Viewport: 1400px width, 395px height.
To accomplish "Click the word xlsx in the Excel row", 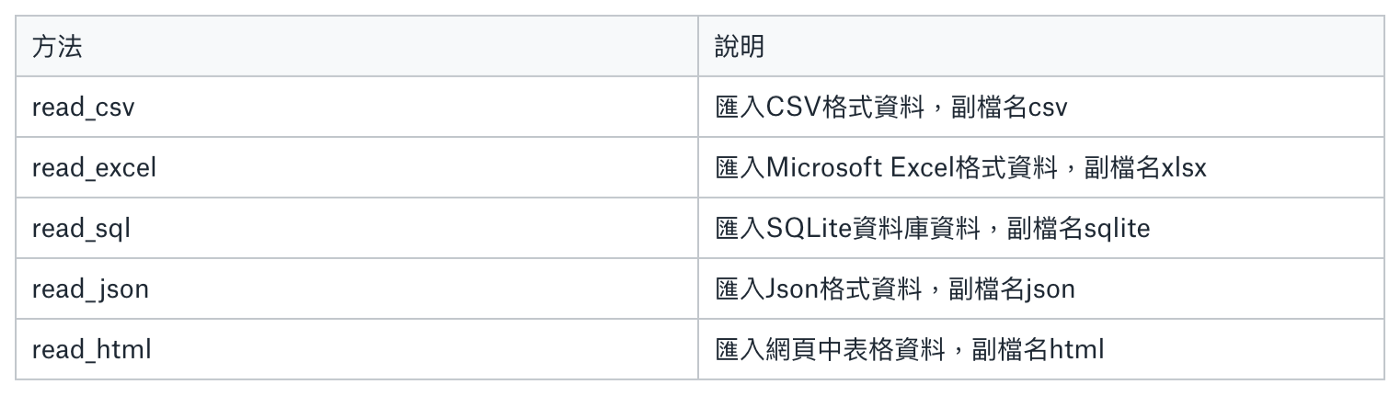I will pos(1184,168).
